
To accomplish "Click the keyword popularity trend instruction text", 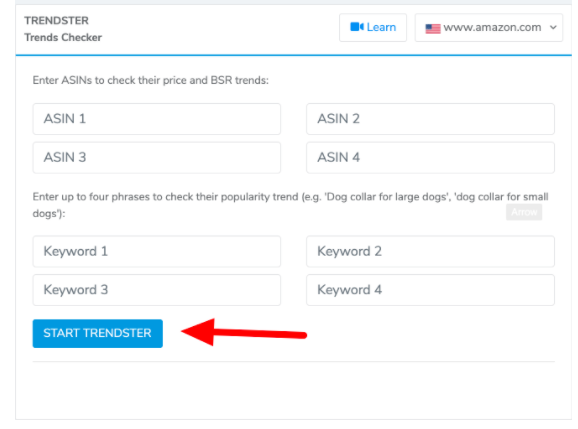I will click(x=290, y=205).
